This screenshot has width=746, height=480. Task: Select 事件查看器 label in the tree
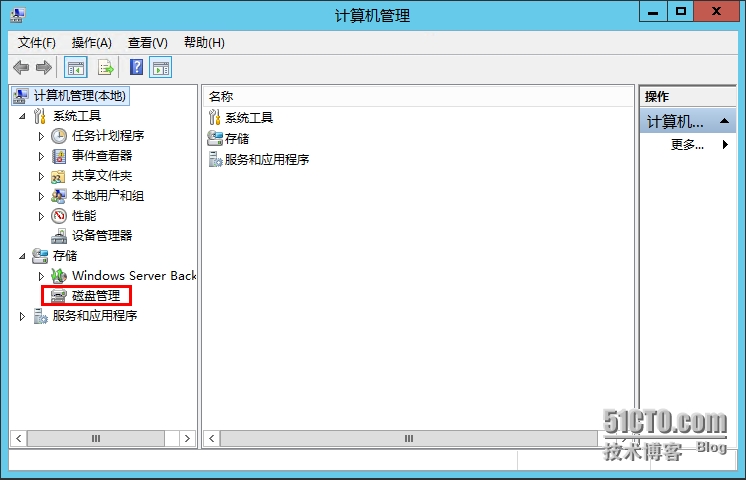102,156
